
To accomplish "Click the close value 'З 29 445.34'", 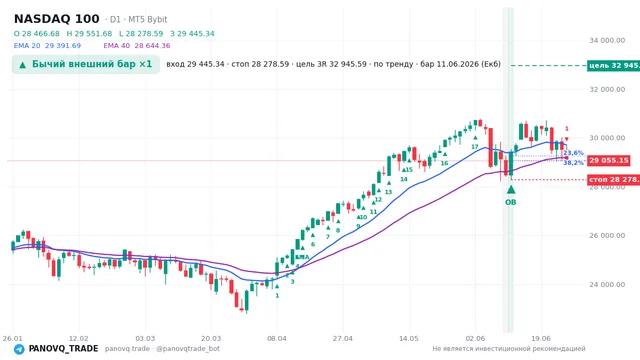I will click(192, 33).
